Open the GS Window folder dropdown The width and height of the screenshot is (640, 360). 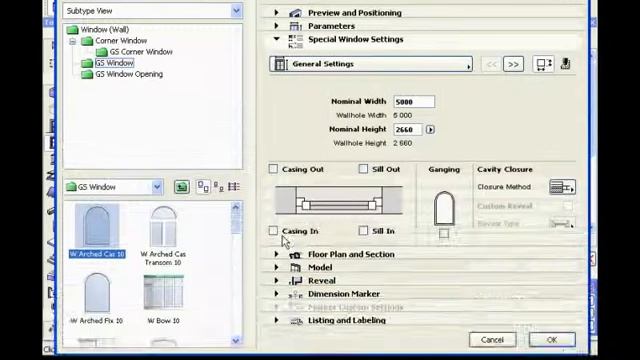click(157, 187)
